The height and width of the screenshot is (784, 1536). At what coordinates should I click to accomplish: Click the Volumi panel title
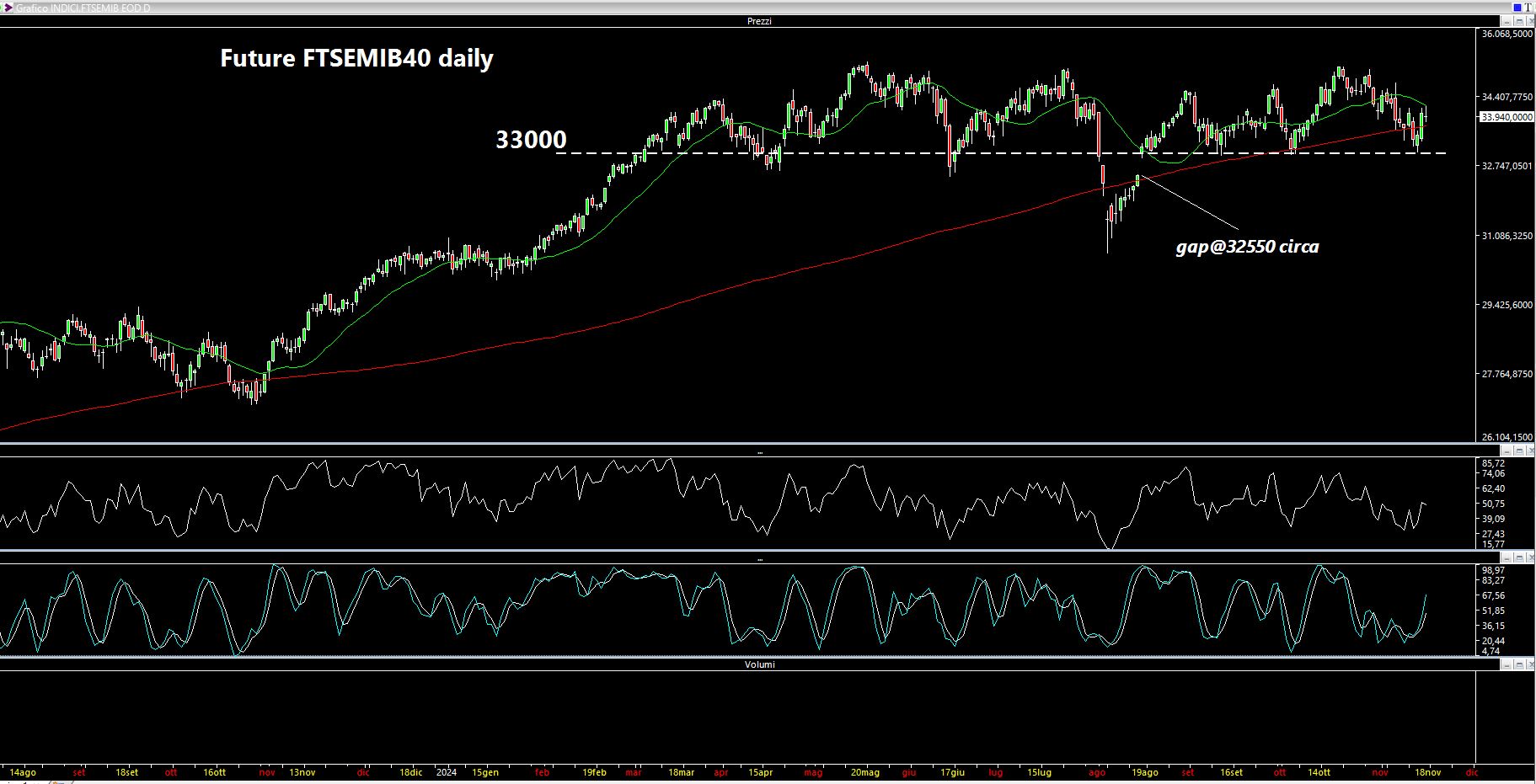(759, 664)
